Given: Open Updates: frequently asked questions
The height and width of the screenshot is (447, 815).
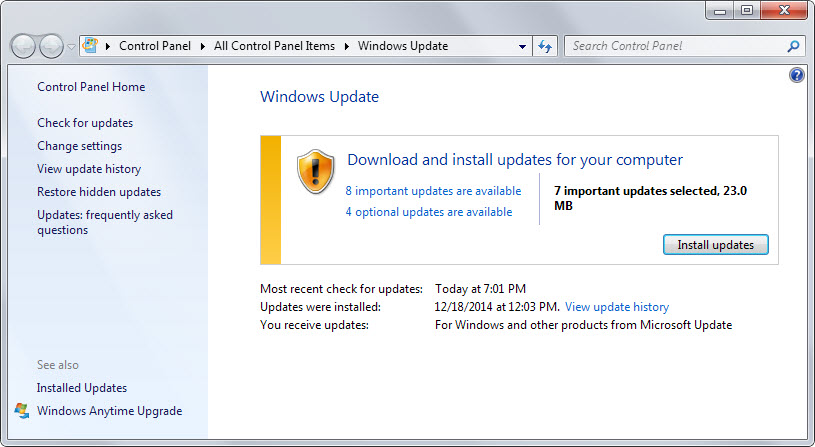Looking at the screenshot, I should click(104, 222).
